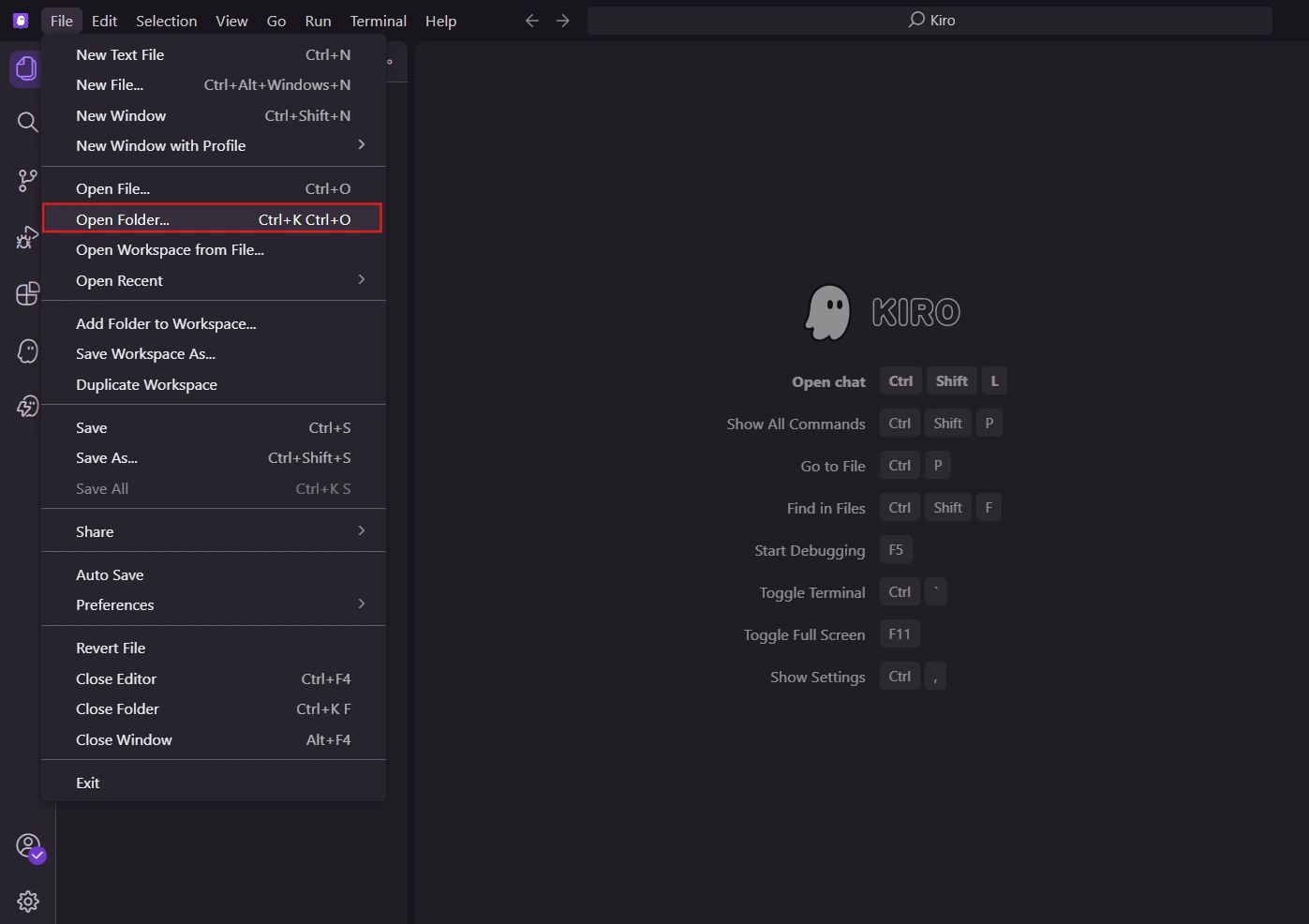Click Show All Commands shortcut label
The image size is (1309, 924).
(x=796, y=424)
